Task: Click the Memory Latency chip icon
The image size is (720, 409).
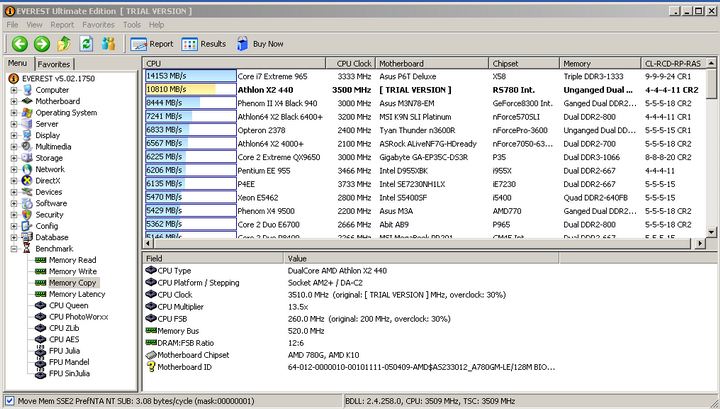Action: (40, 294)
